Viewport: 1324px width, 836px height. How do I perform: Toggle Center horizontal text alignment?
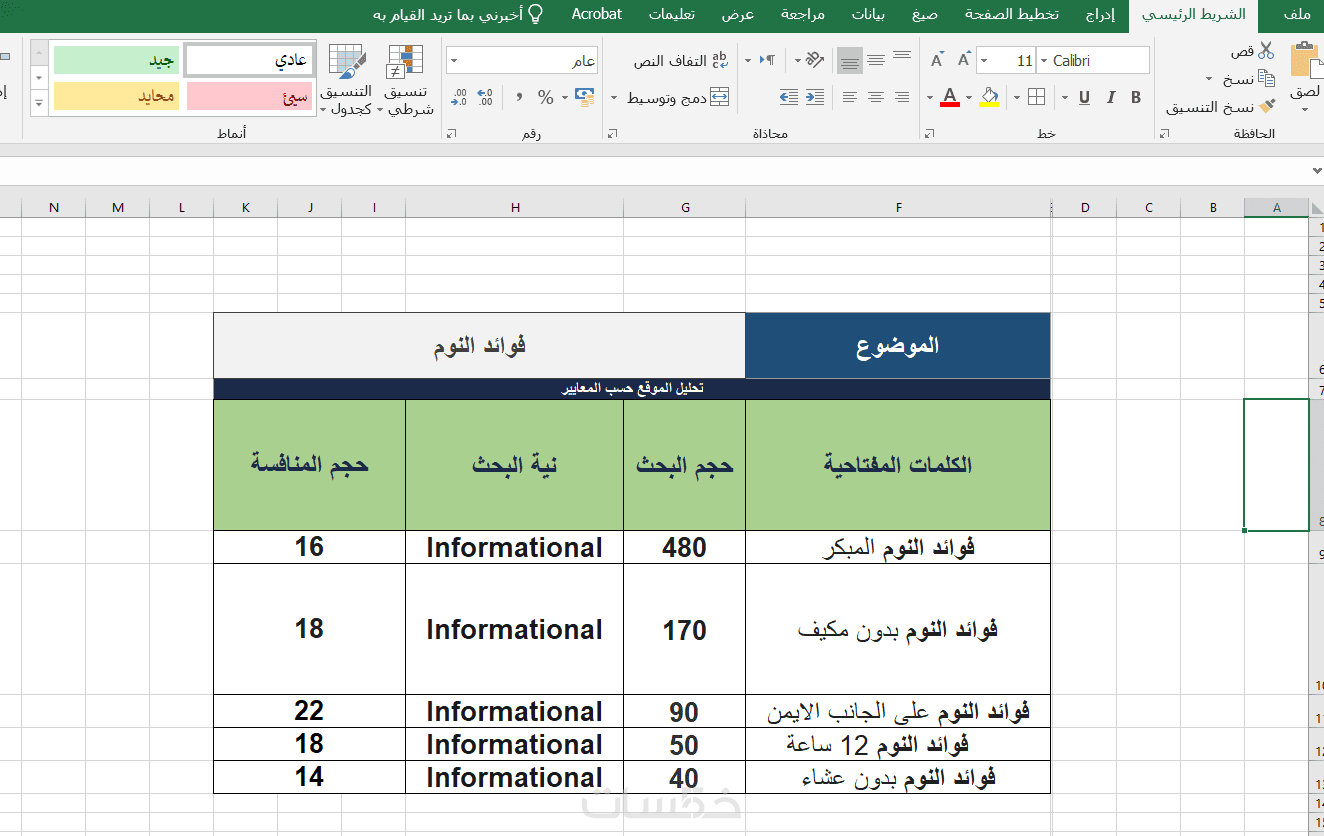pyautogui.click(x=876, y=97)
